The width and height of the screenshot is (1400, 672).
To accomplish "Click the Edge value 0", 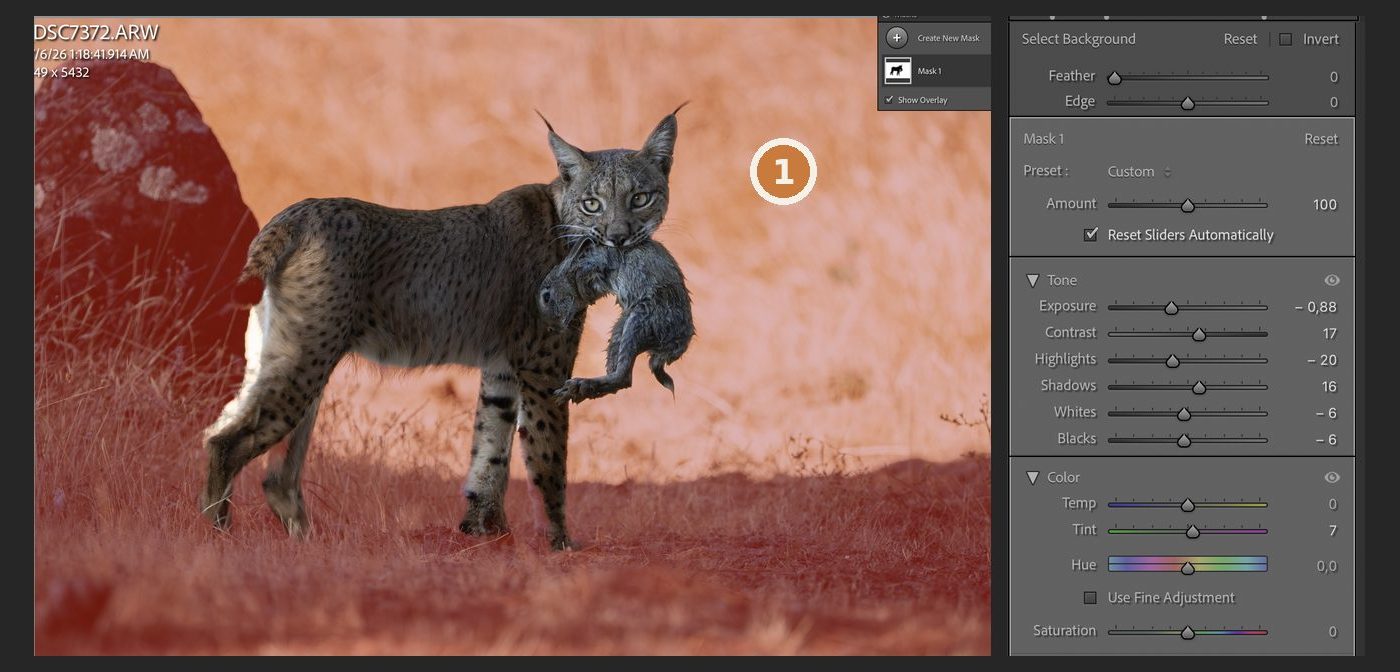I will point(1334,102).
